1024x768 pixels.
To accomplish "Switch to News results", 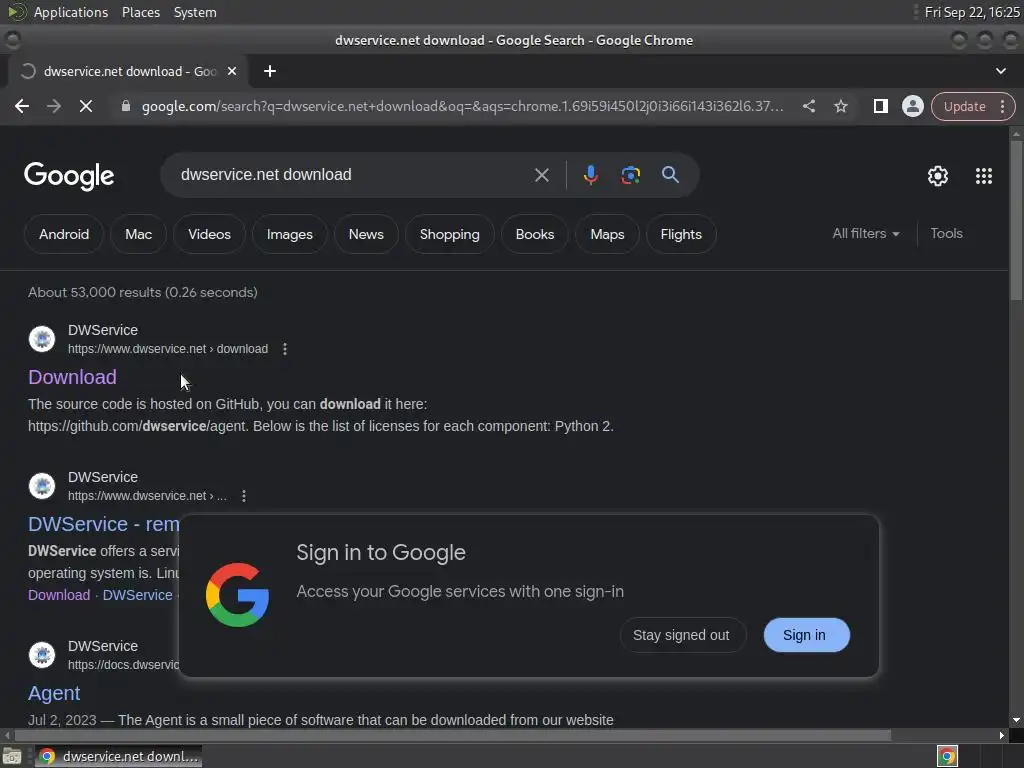I will click(x=366, y=234).
